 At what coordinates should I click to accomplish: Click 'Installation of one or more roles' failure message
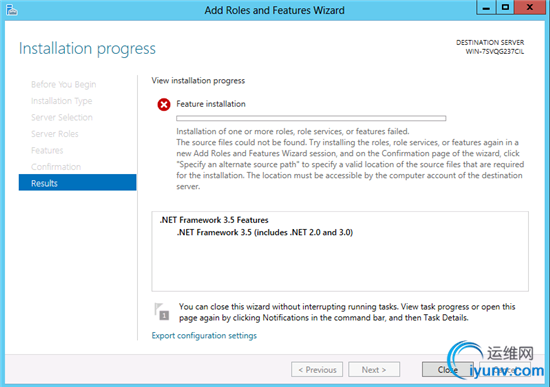[x=293, y=132]
